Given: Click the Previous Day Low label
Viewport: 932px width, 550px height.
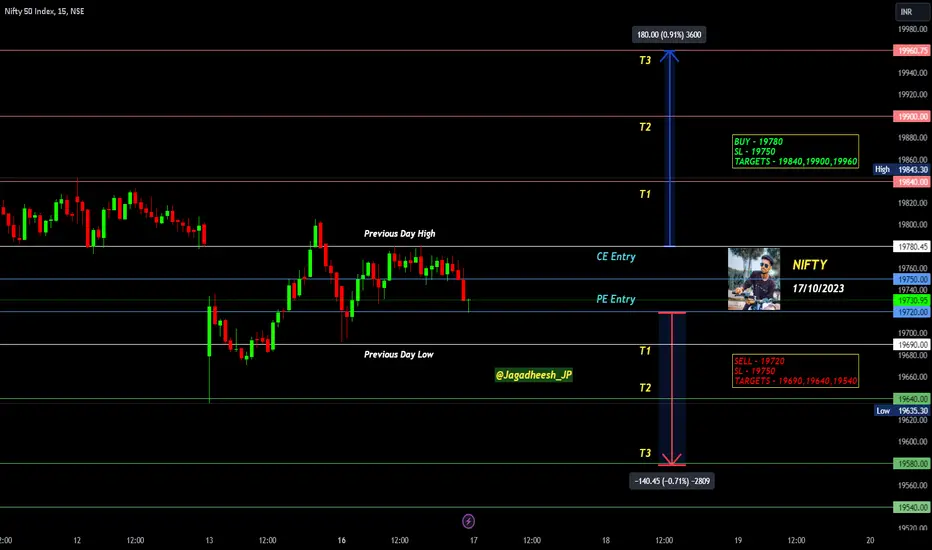Looking at the screenshot, I should 398,354.
